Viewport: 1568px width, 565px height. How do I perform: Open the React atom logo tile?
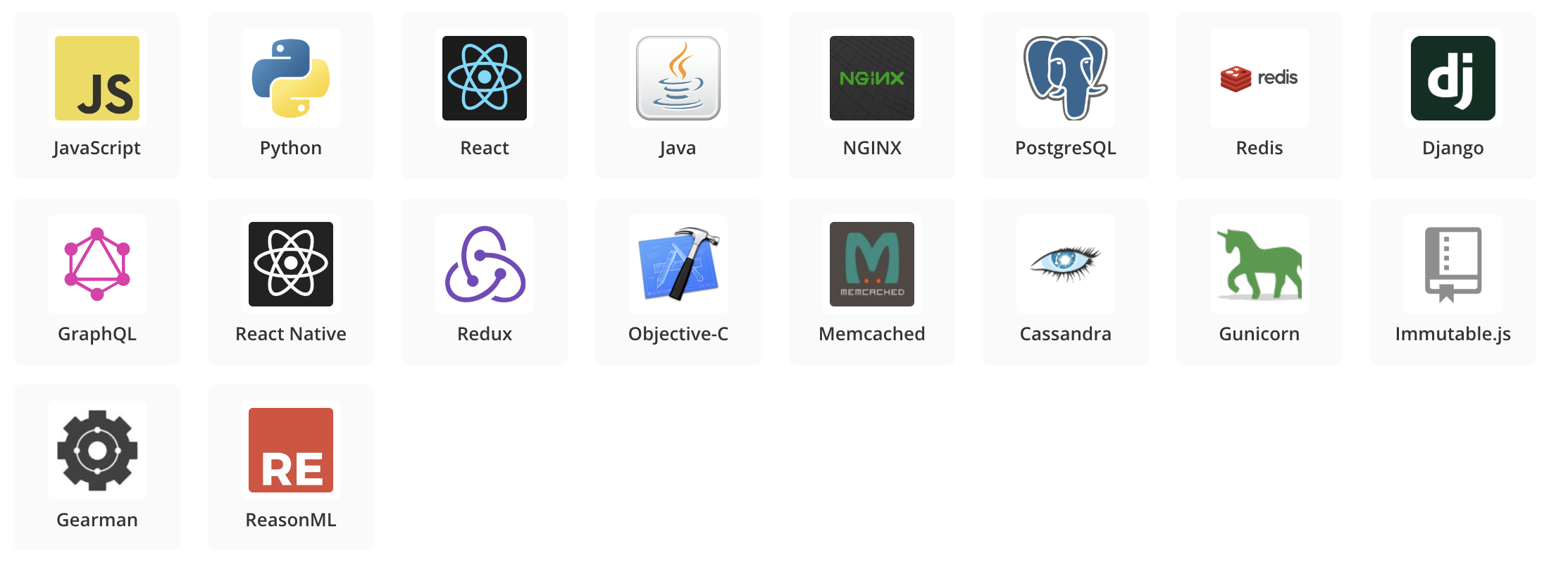[x=485, y=78]
